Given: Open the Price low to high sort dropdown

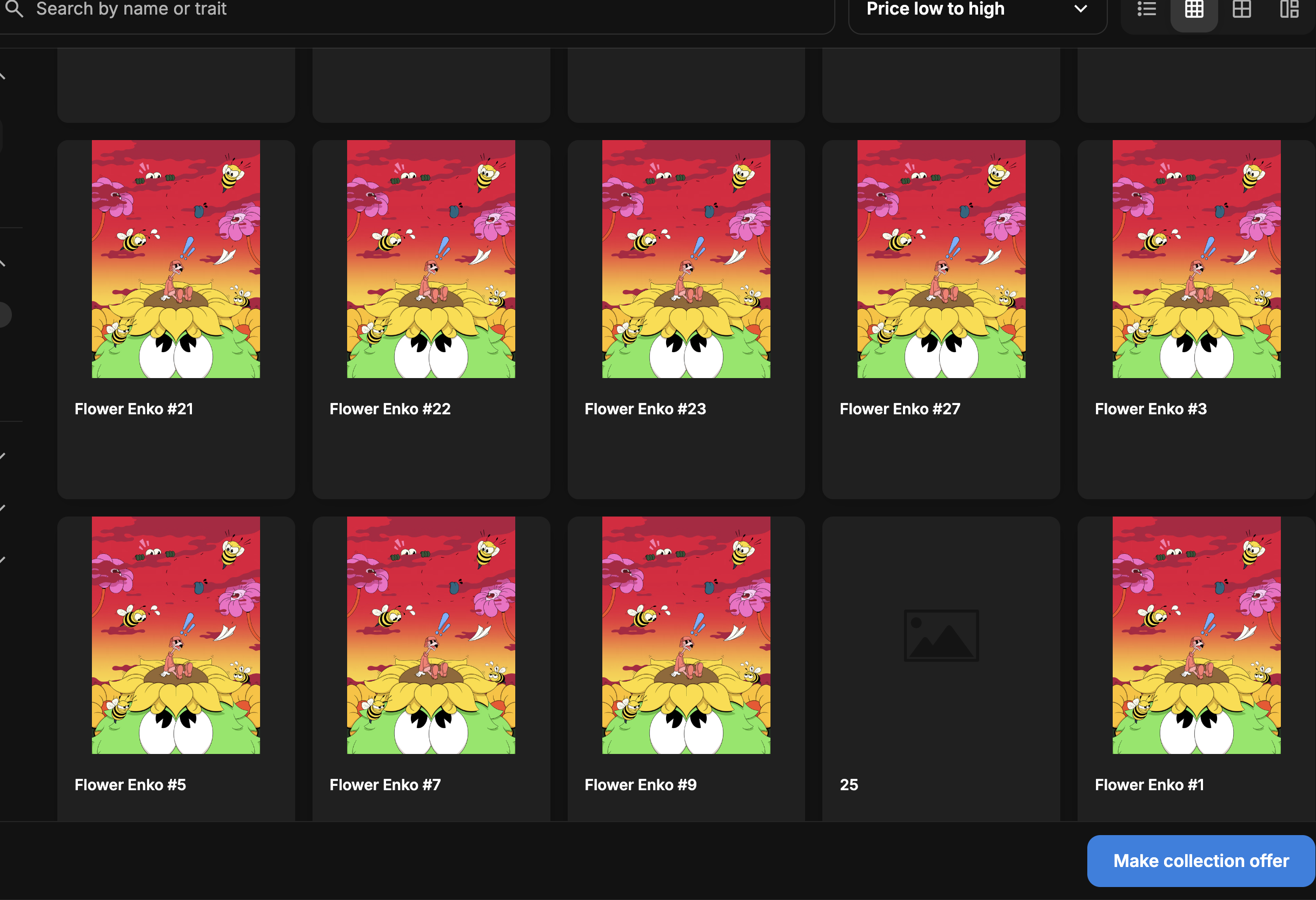Looking at the screenshot, I should pyautogui.click(x=935, y=9).
